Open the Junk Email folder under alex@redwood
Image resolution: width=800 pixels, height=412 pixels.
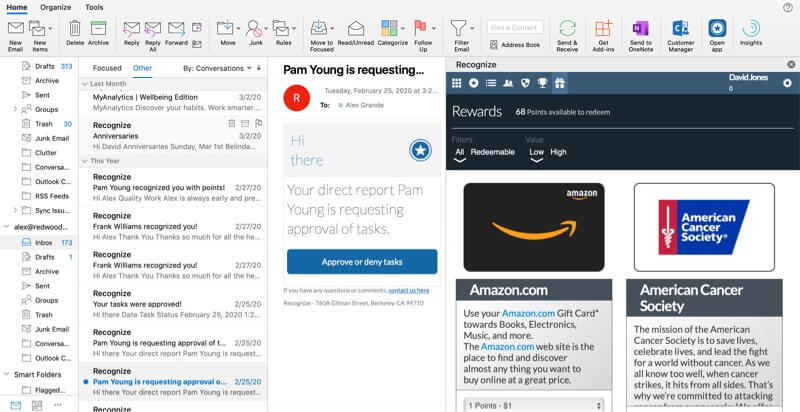(x=52, y=329)
